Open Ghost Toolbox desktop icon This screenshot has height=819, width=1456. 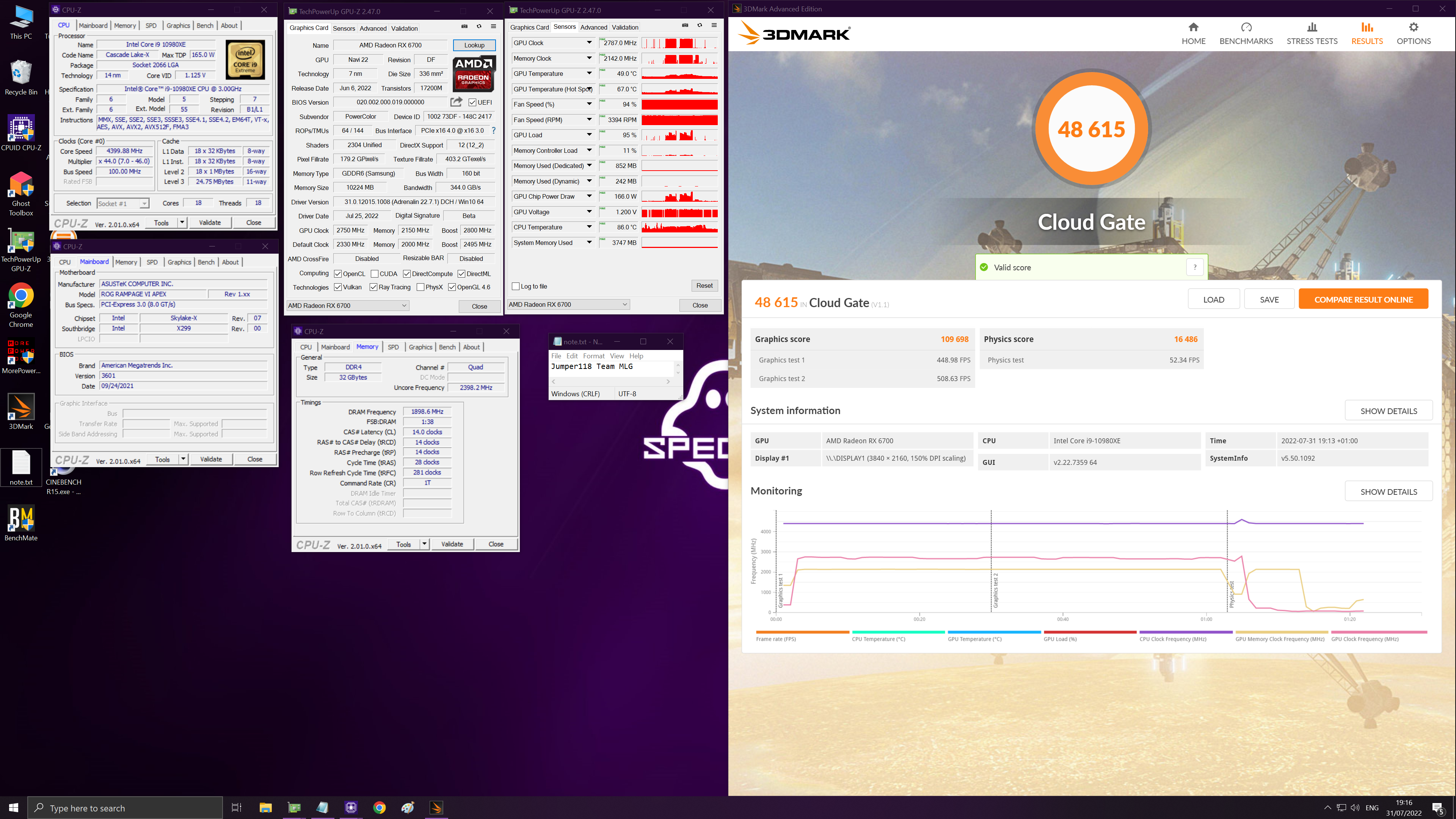coord(21,193)
